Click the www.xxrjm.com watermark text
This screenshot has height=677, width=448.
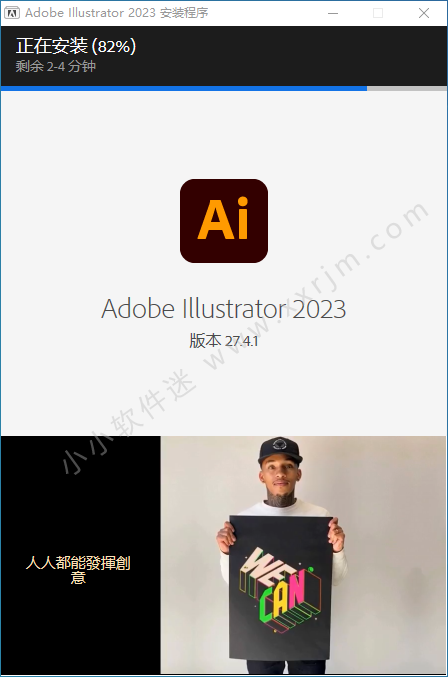pos(317,285)
